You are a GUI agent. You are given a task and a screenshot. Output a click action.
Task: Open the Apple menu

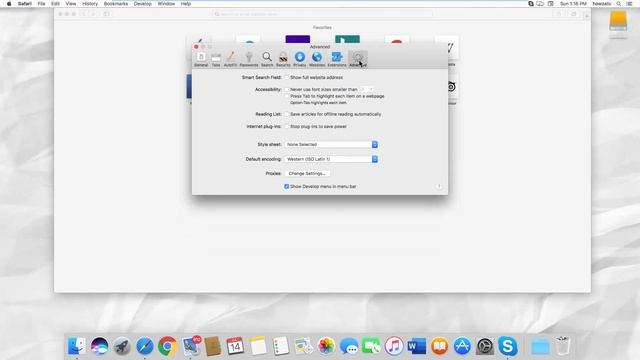coord(9,4)
